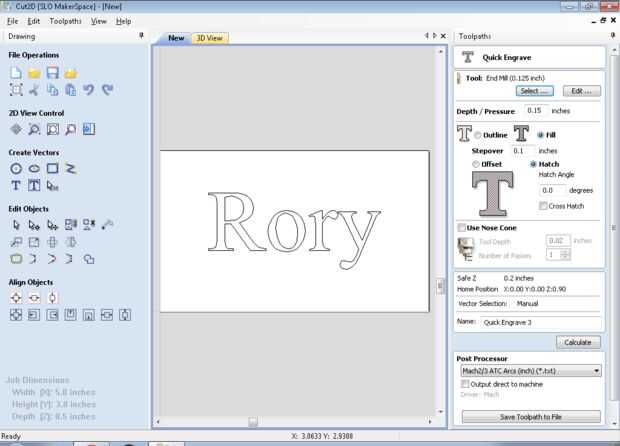Switch to the New drawing tab
The image size is (620, 446).
tap(176, 38)
